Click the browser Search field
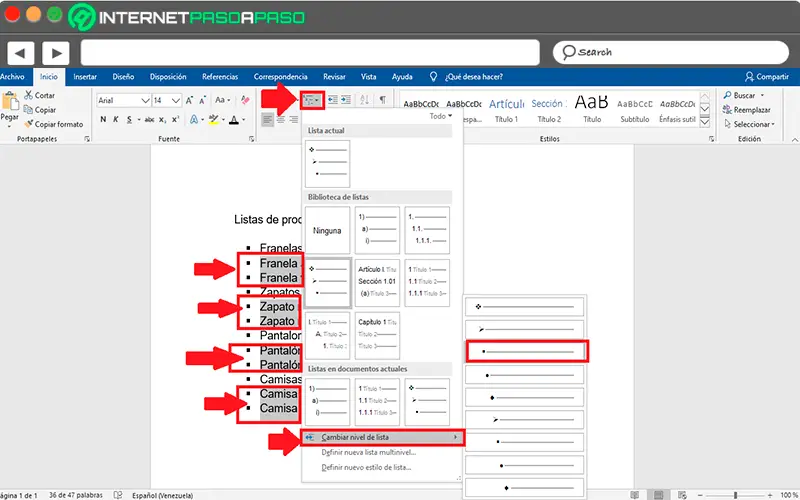This screenshot has width=800, height=500. point(670,53)
